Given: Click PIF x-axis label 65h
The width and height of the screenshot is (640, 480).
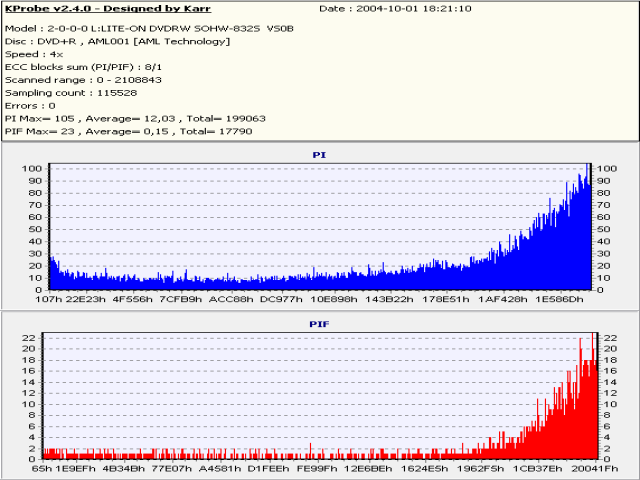Looking at the screenshot, I should tap(42, 469).
